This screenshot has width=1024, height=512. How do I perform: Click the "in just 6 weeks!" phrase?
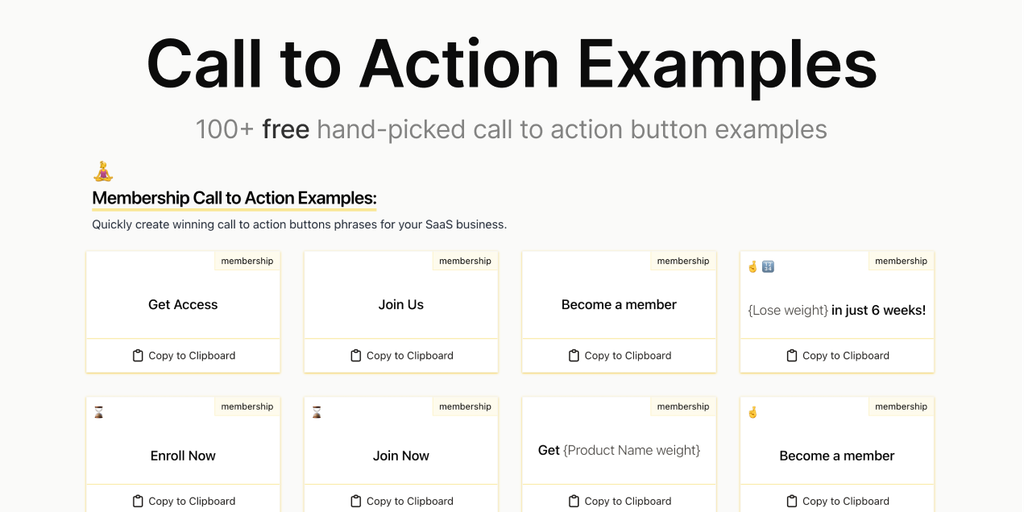pos(879,310)
